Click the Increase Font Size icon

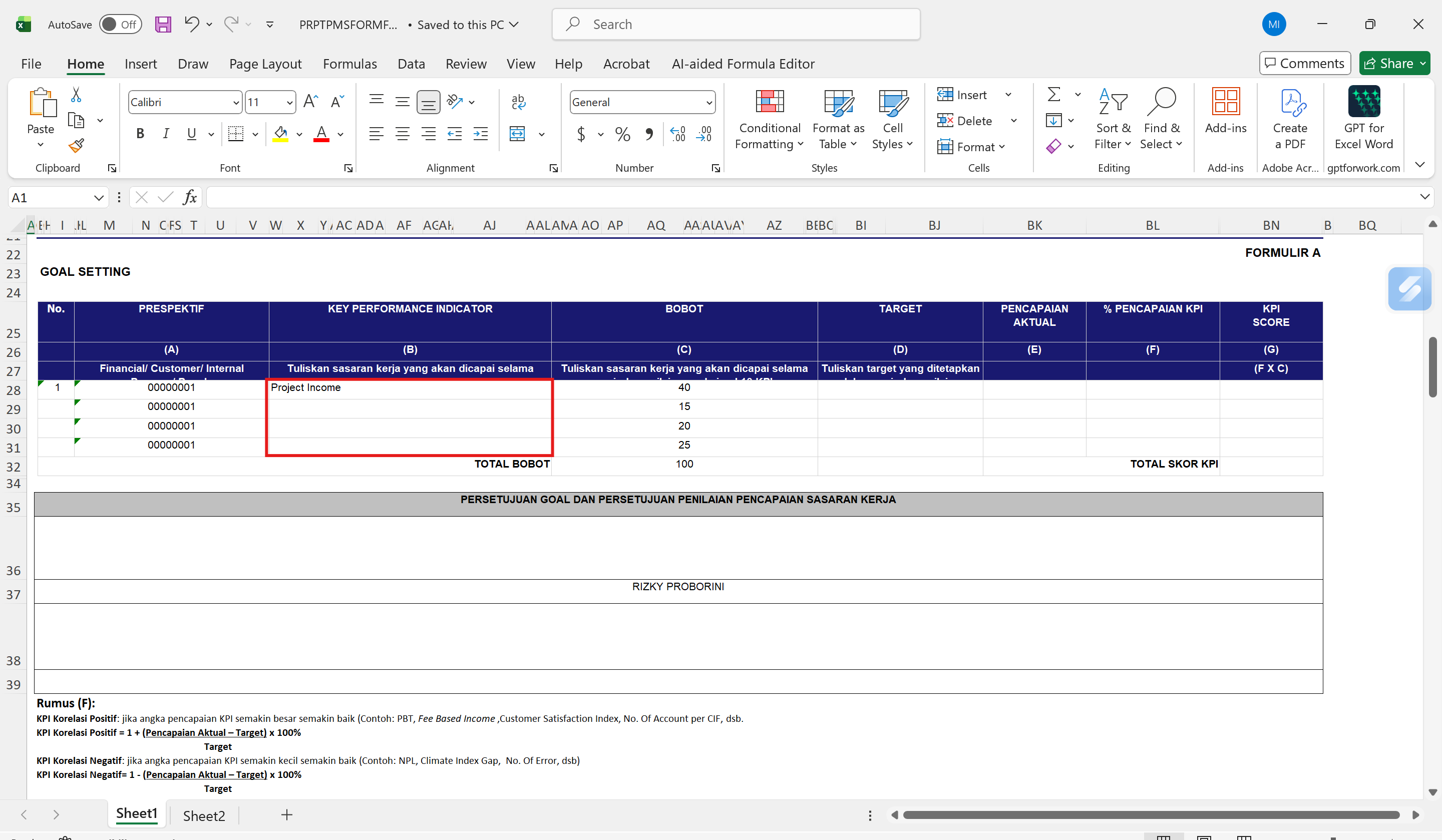(310, 102)
